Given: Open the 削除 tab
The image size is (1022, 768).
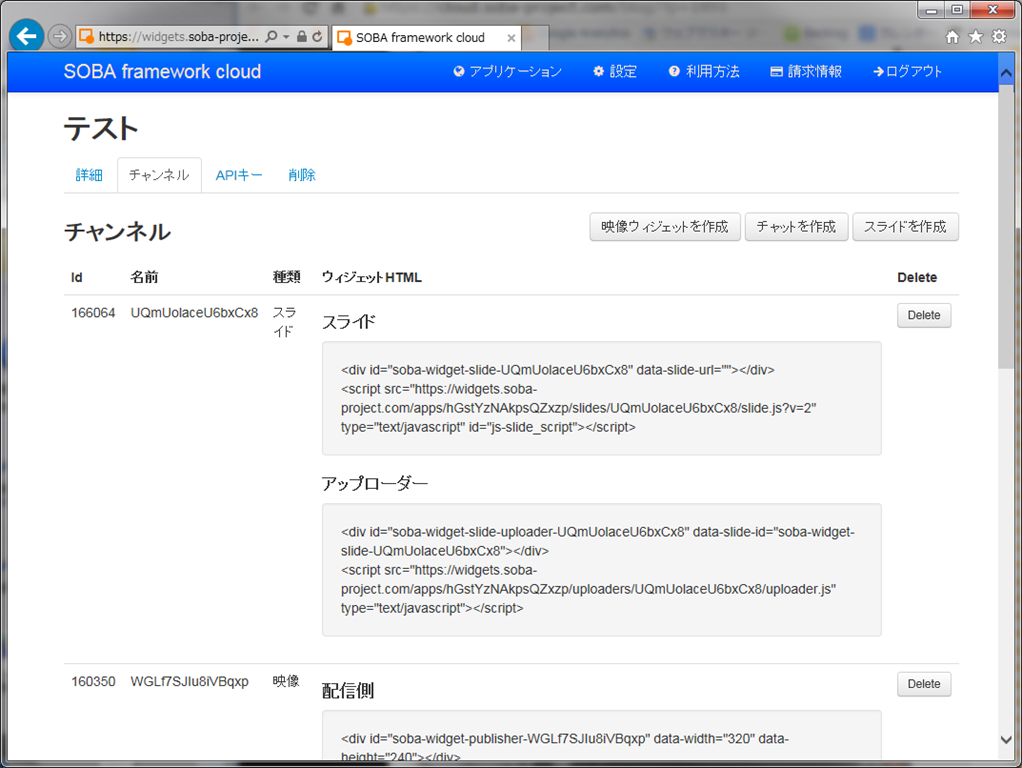Looking at the screenshot, I should point(302,175).
